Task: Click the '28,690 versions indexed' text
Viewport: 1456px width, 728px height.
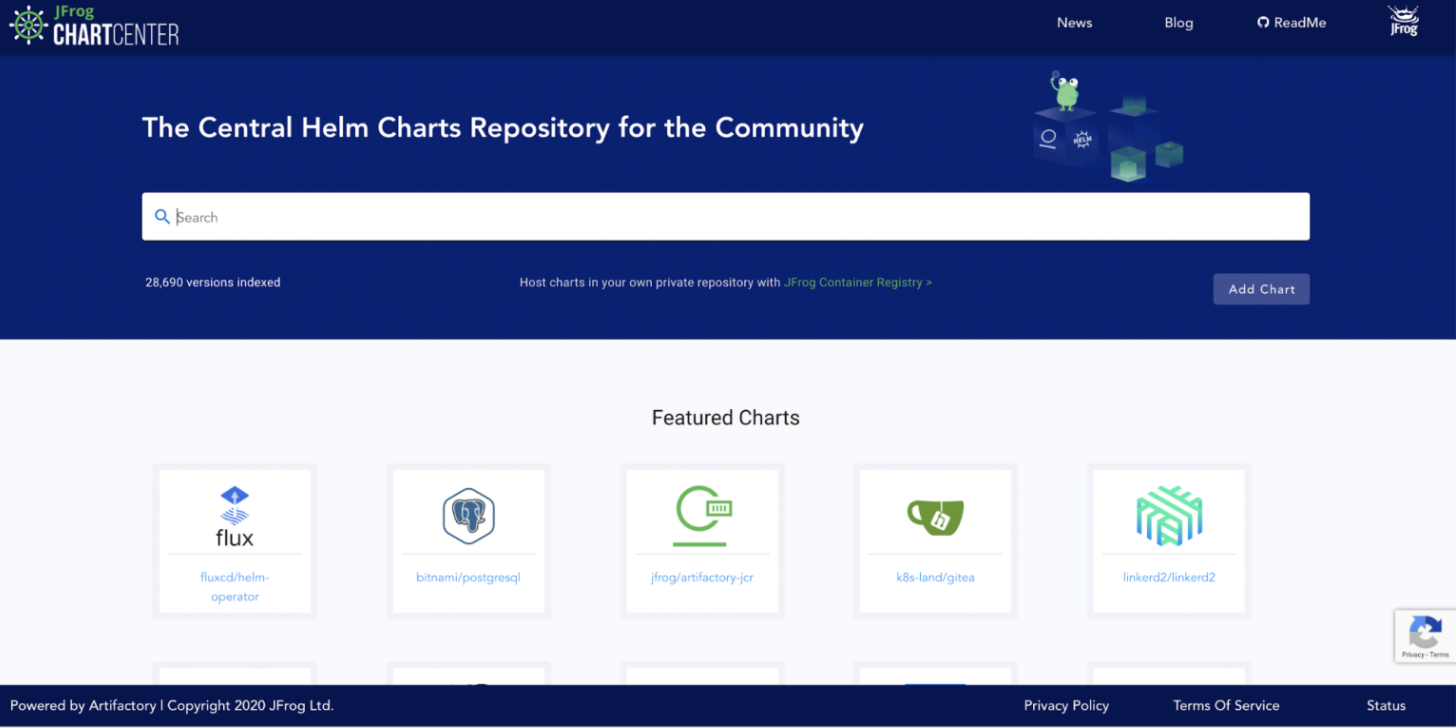Action: [x=213, y=283]
